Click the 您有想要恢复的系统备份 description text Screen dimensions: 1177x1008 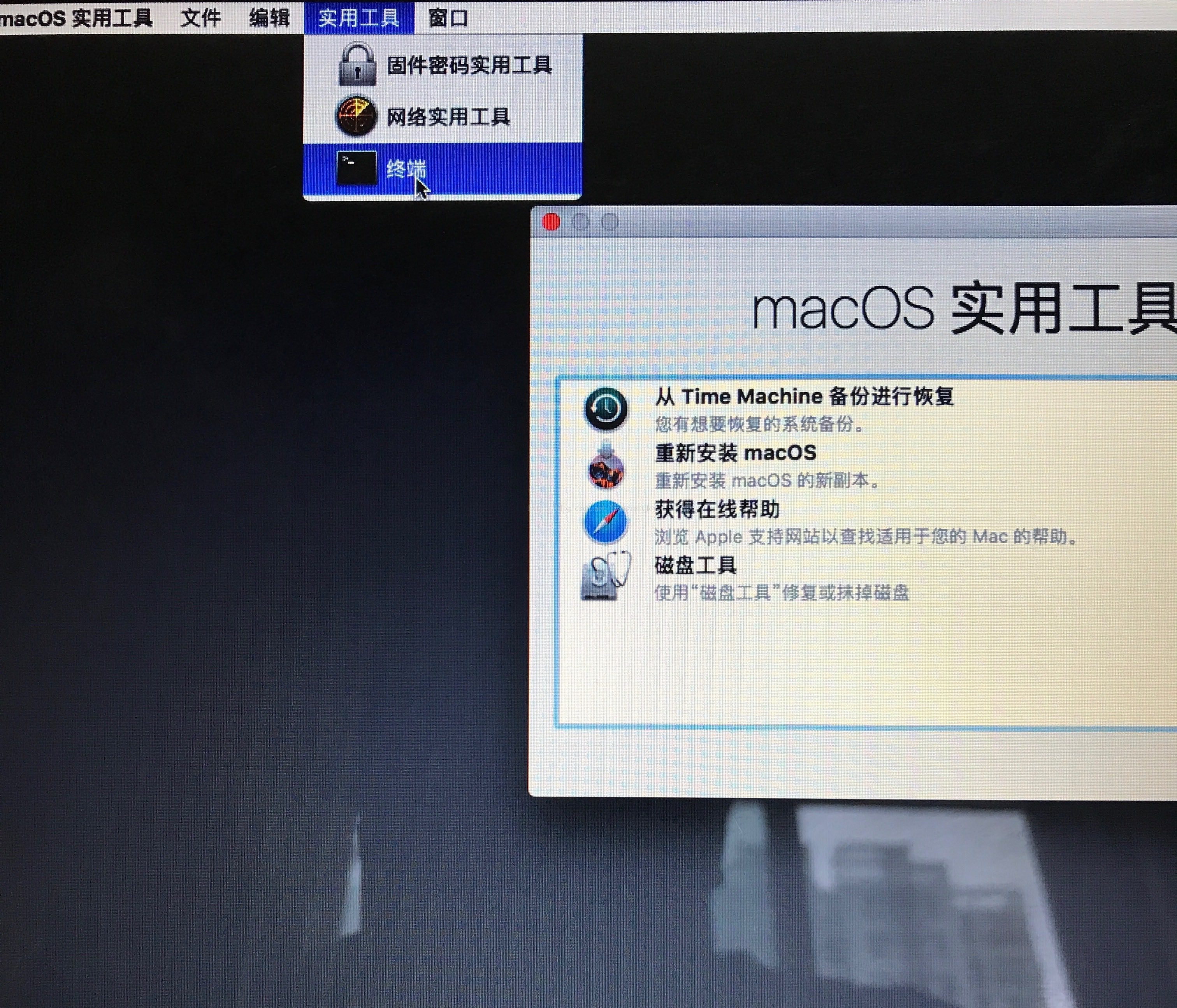[759, 424]
